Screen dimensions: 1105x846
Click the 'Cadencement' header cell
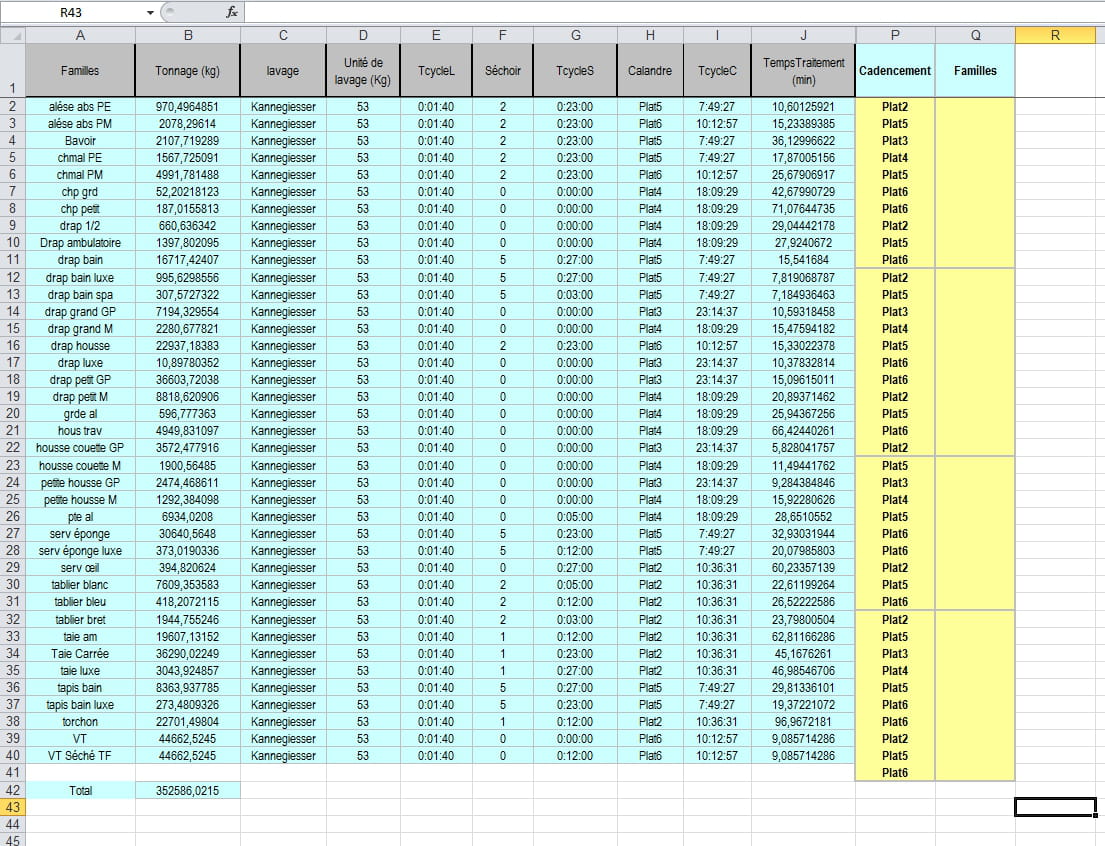click(x=895, y=70)
